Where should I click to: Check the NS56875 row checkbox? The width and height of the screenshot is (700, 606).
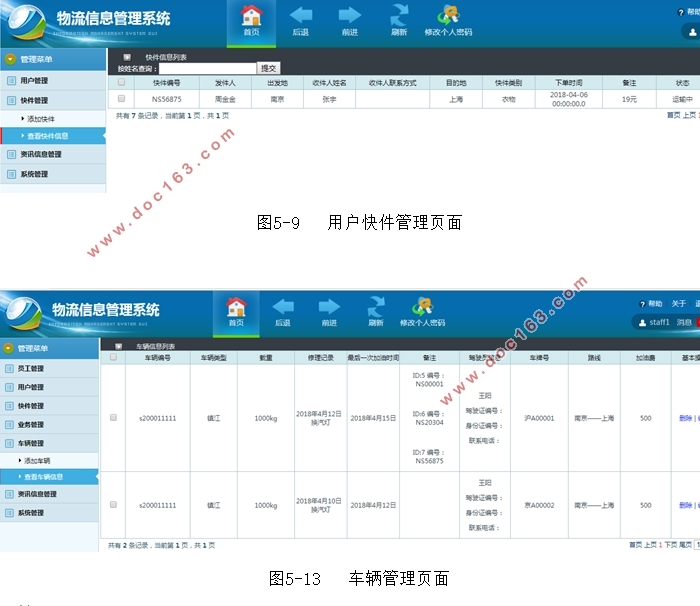click(x=121, y=99)
